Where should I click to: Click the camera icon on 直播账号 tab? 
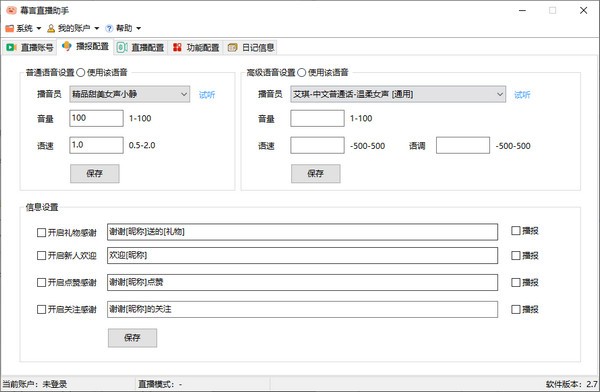point(11,47)
